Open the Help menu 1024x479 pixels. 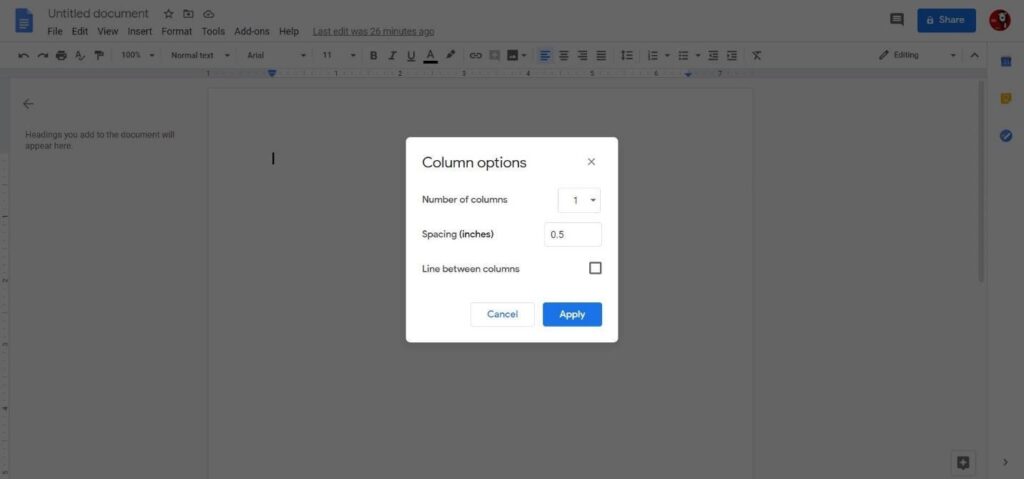pyautogui.click(x=289, y=31)
